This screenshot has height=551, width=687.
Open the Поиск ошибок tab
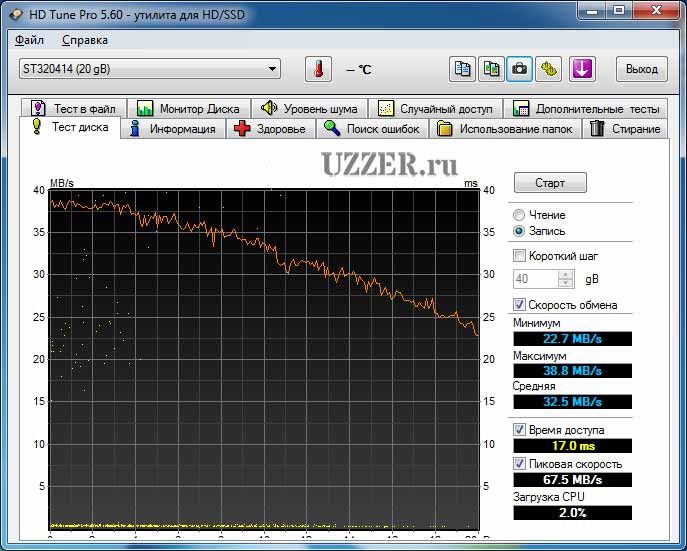click(375, 129)
